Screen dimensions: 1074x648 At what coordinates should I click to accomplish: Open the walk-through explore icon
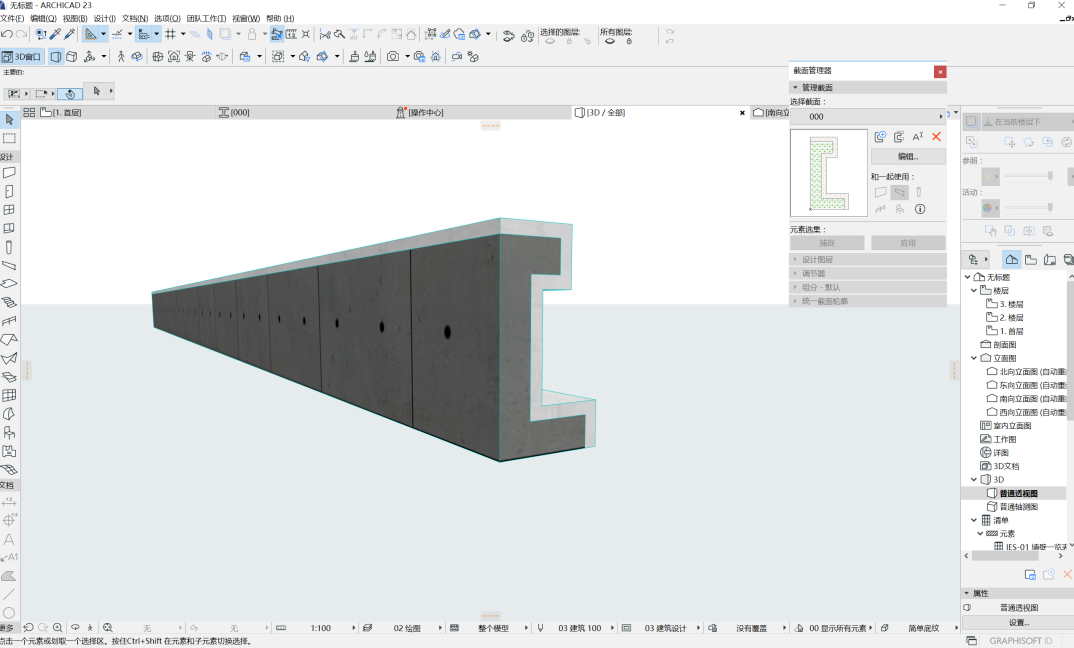pos(121,56)
